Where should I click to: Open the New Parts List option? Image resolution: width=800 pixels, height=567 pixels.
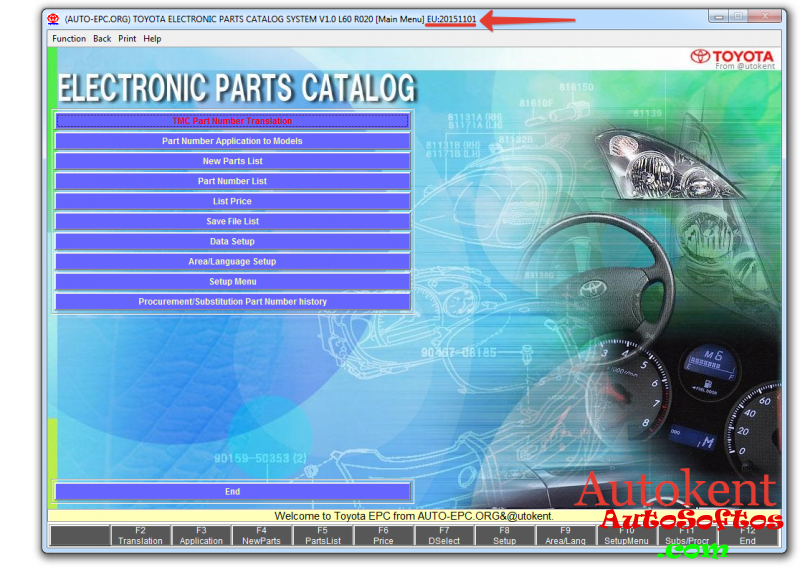(x=232, y=161)
